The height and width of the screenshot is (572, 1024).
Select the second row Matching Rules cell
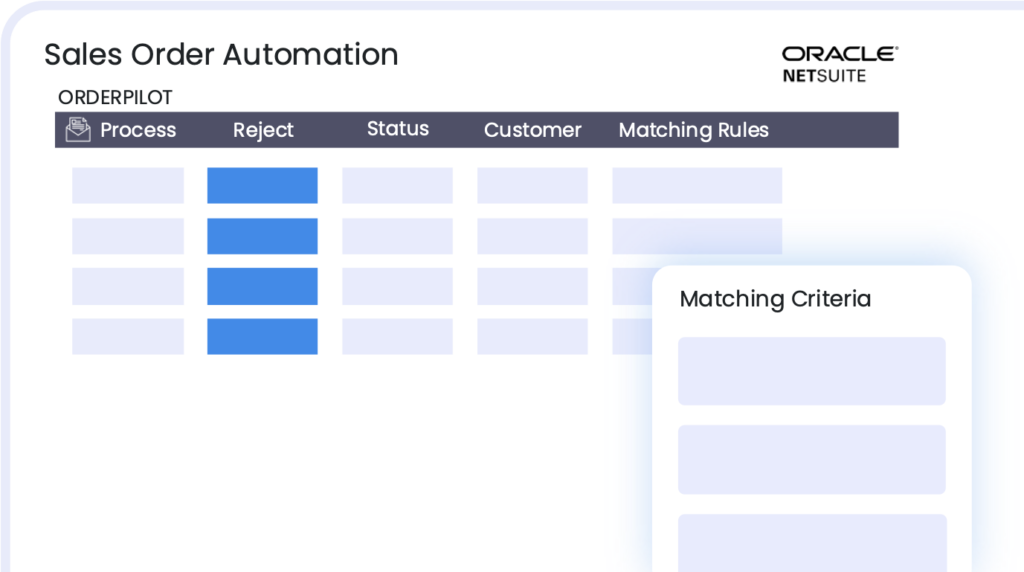tap(697, 236)
